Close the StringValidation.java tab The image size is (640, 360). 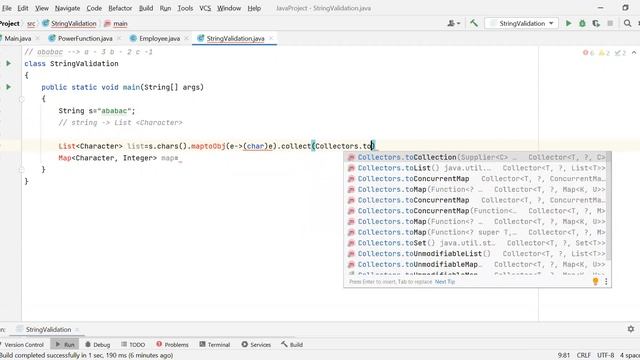(271, 38)
